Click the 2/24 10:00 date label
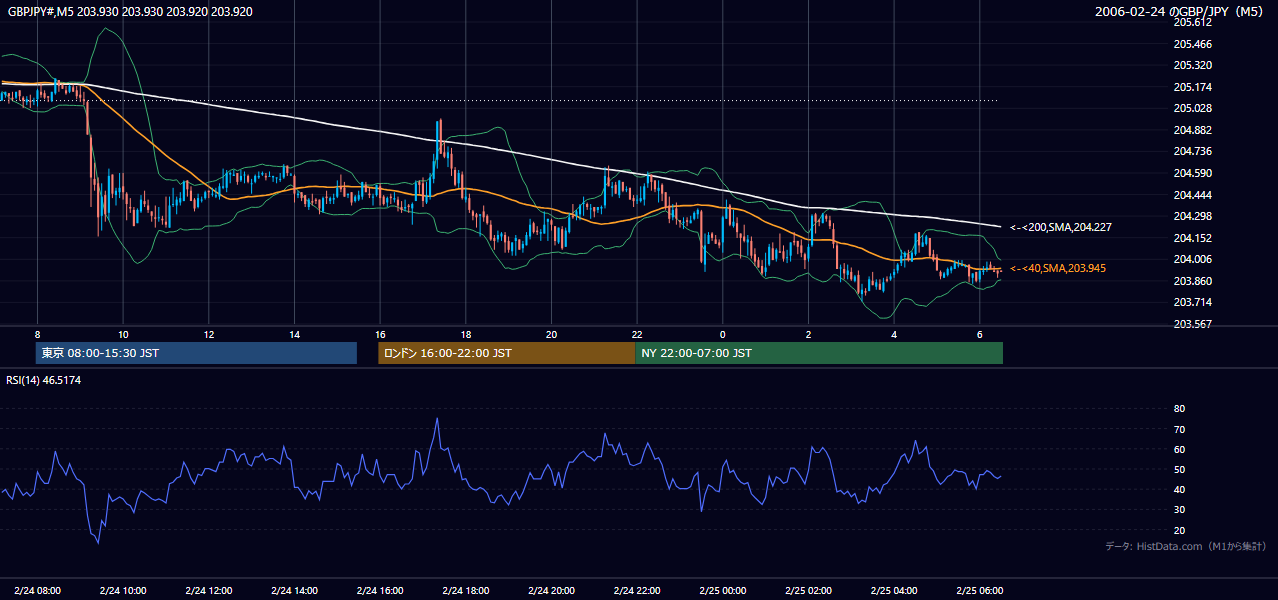Viewport: 1278px width, 600px height. point(123,590)
